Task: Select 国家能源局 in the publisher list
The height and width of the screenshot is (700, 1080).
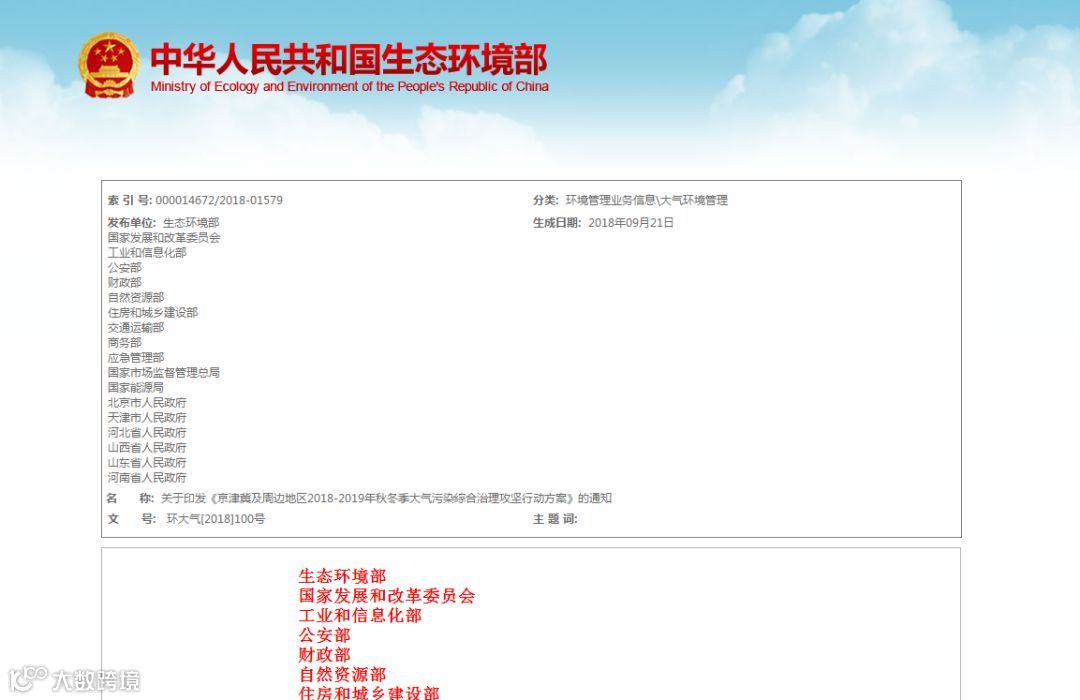Action: click(x=136, y=388)
